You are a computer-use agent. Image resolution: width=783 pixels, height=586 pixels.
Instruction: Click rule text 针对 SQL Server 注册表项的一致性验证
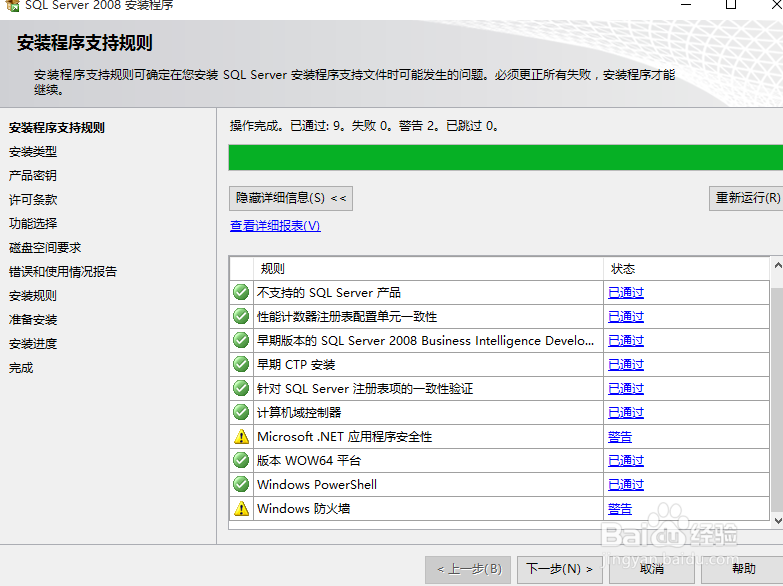365,389
